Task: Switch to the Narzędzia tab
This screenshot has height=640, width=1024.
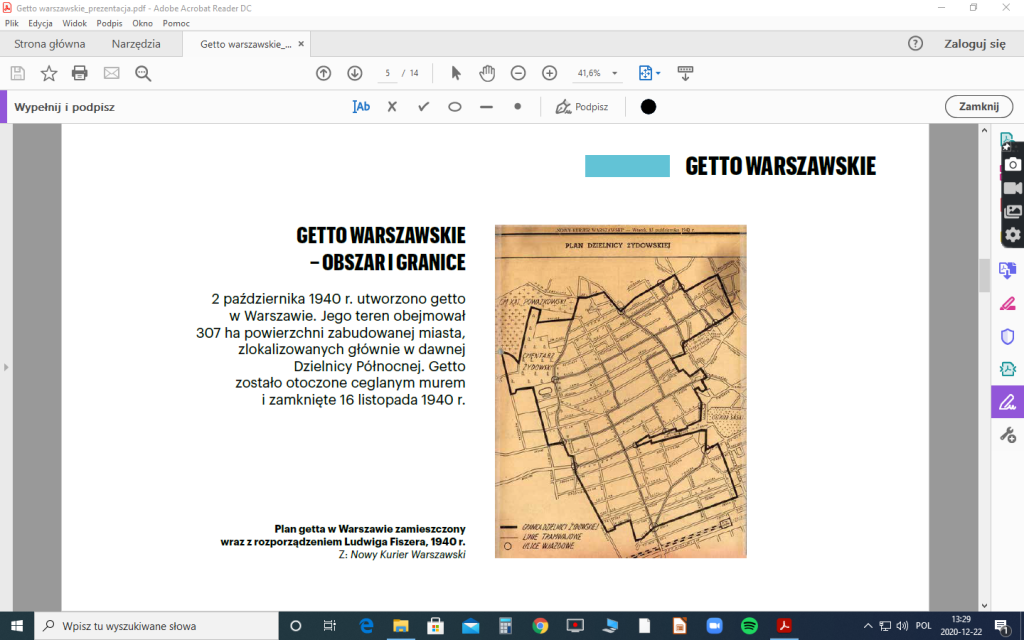Action: pos(136,44)
